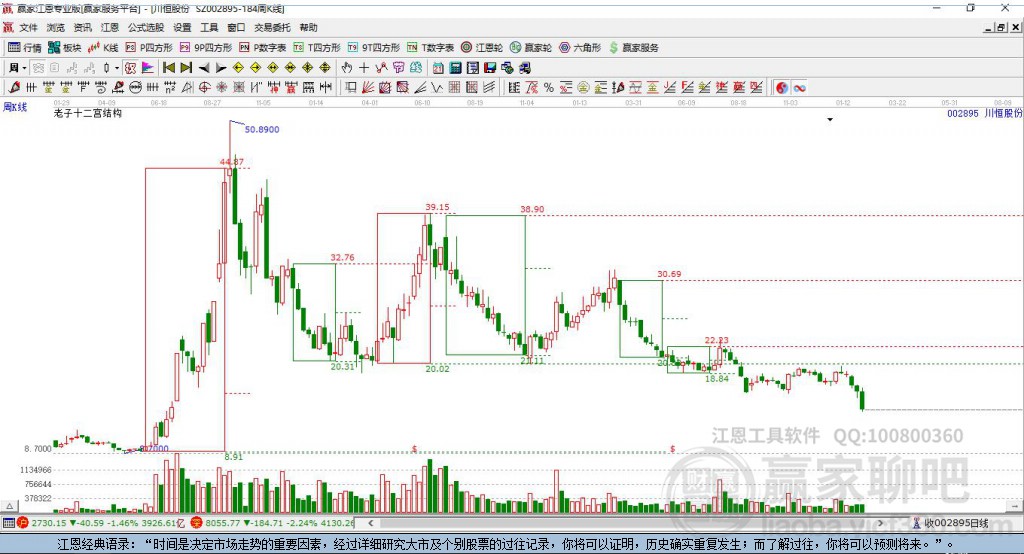
Task: Click the red floppy save icon
Action: coord(490,68)
